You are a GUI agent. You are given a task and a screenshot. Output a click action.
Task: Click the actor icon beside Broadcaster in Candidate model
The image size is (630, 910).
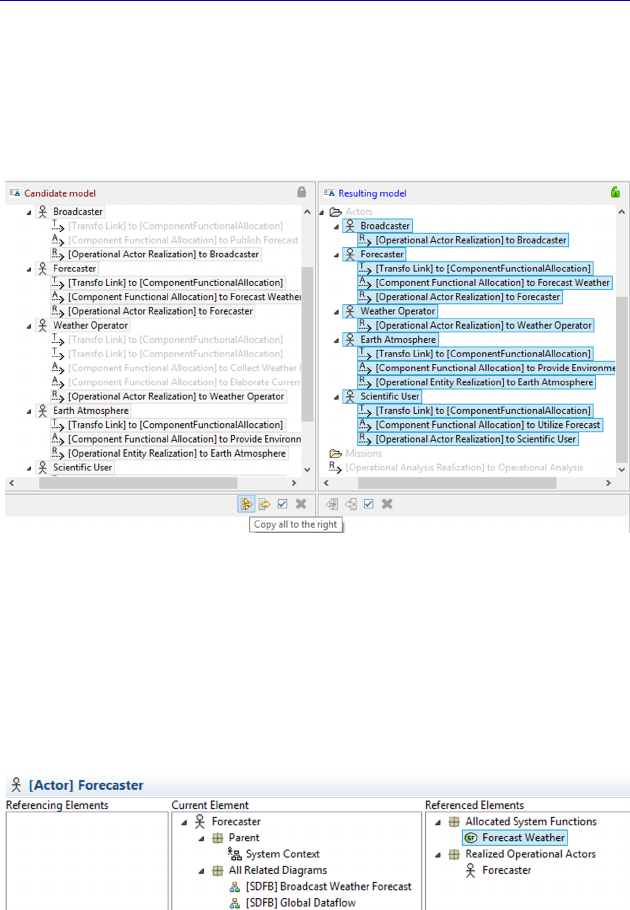[42, 212]
